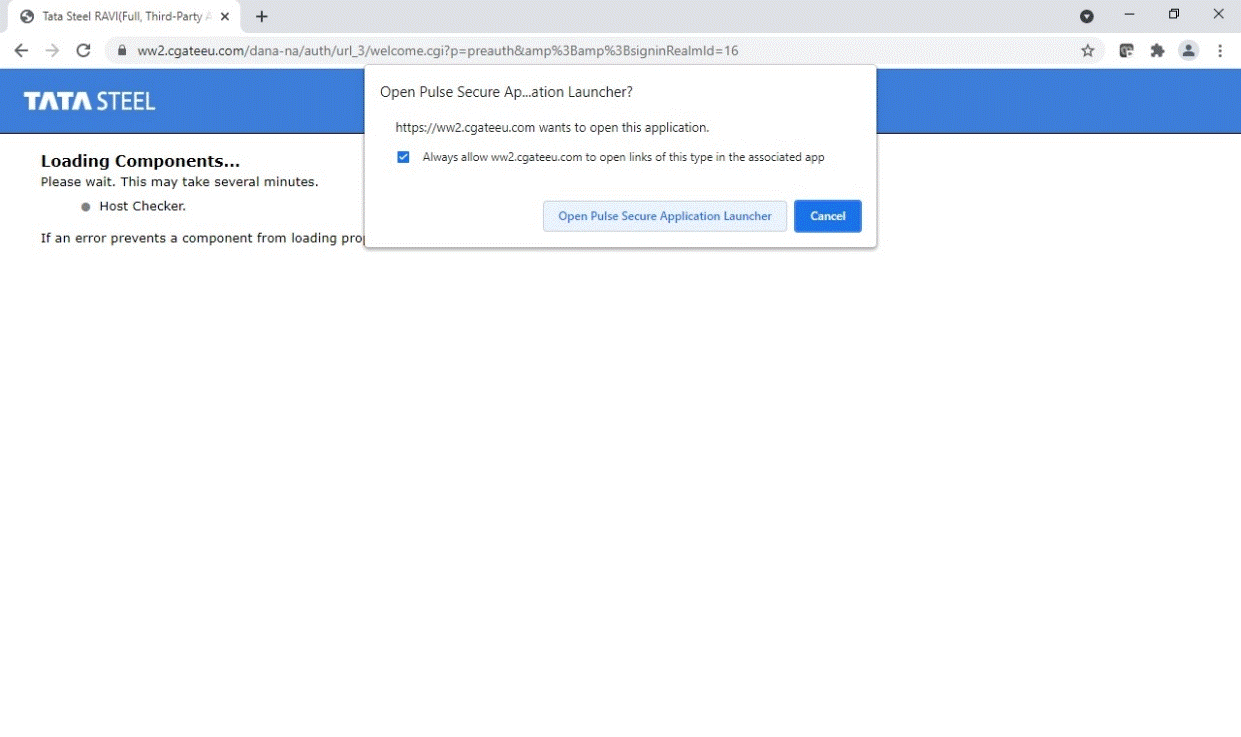Reload the page with the refresh icon
Image resolution: width=1241 pixels, height=737 pixels.
click(x=83, y=50)
